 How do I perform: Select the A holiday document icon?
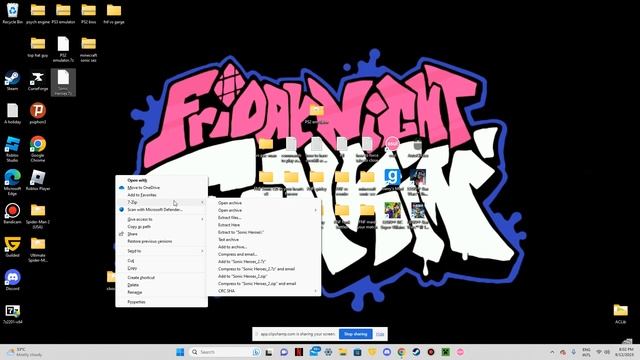coord(12,113)
